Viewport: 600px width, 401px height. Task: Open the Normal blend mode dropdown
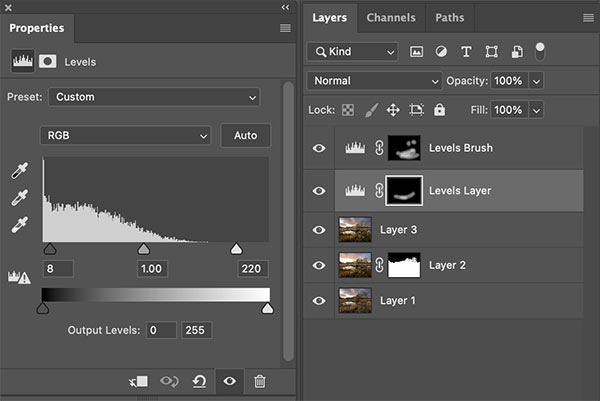click(x=376, y=80)
